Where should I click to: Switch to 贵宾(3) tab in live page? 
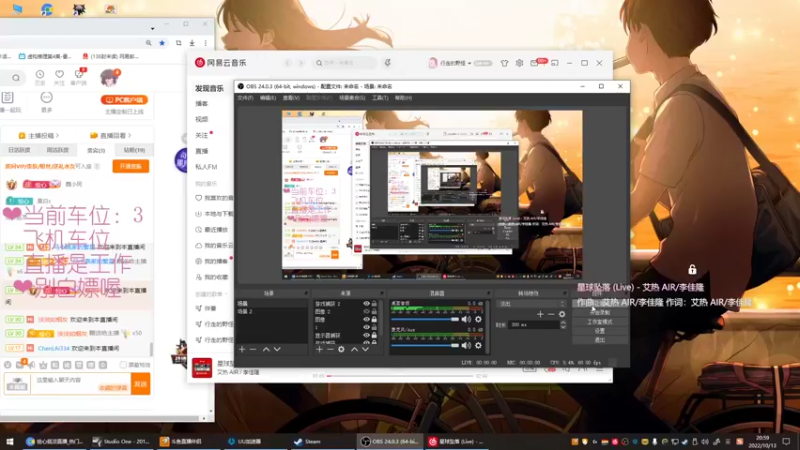pos(95,151)
